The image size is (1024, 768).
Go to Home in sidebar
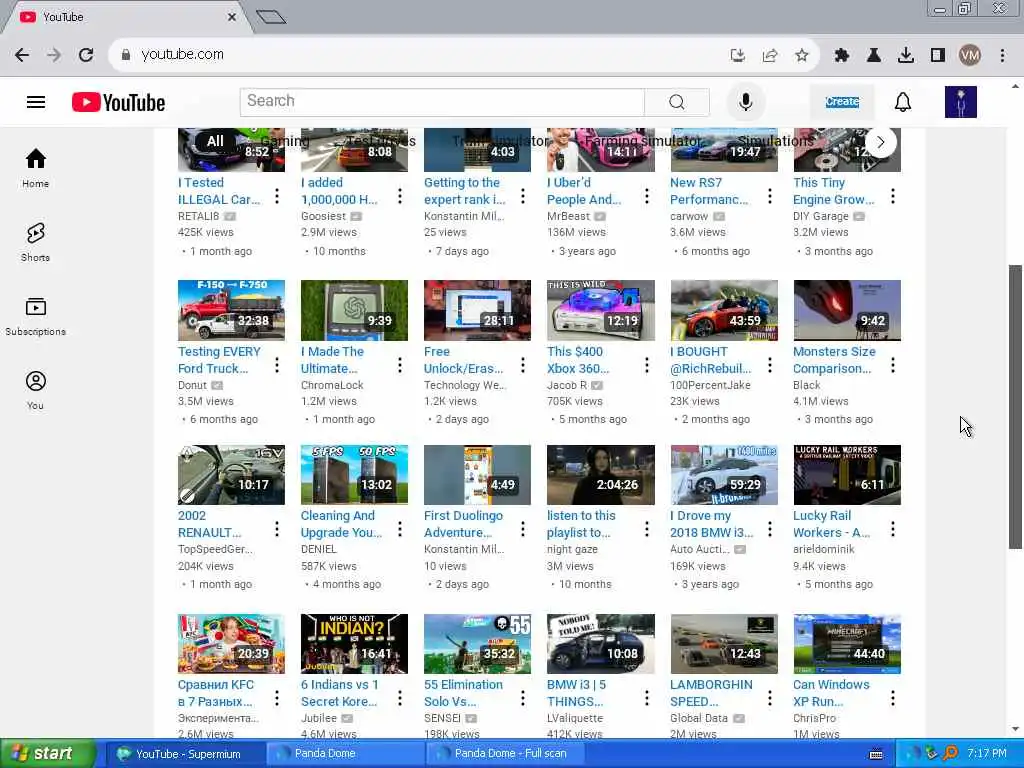(x=35, y=168)
